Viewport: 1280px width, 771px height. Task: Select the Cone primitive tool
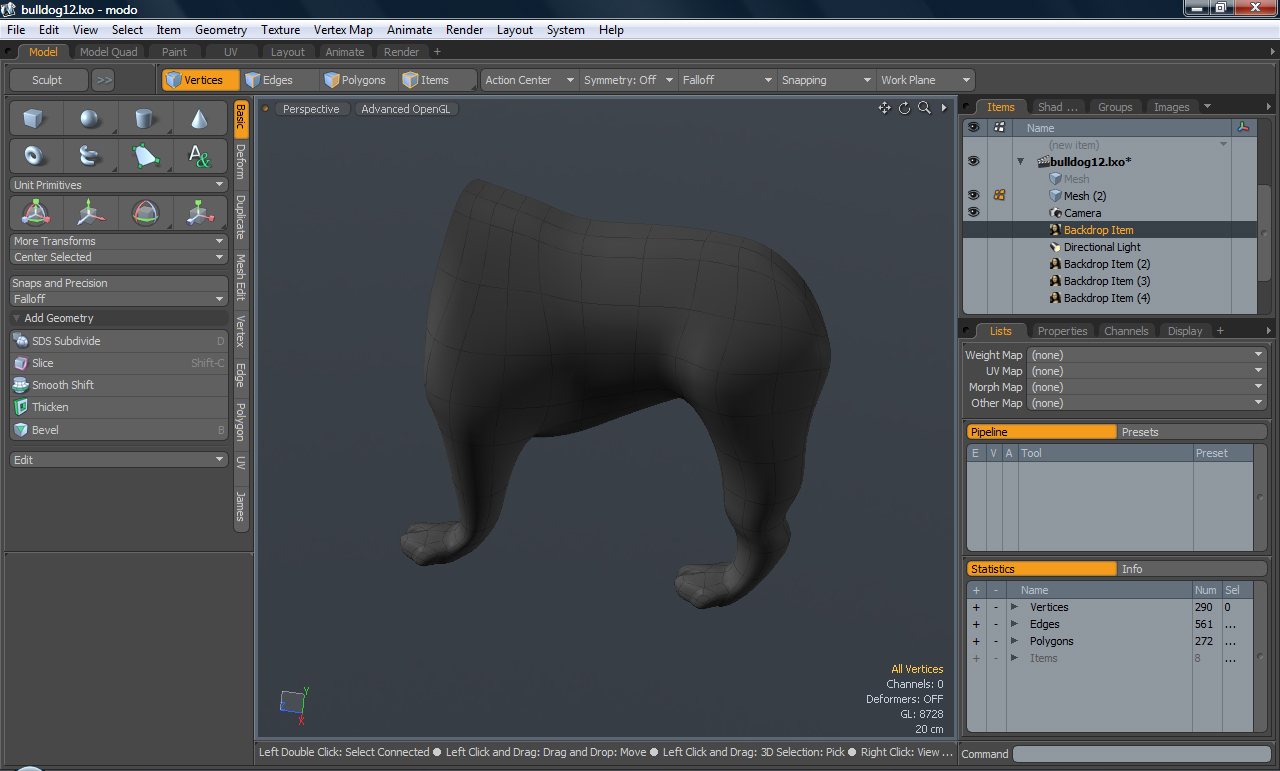coord(199,119)
